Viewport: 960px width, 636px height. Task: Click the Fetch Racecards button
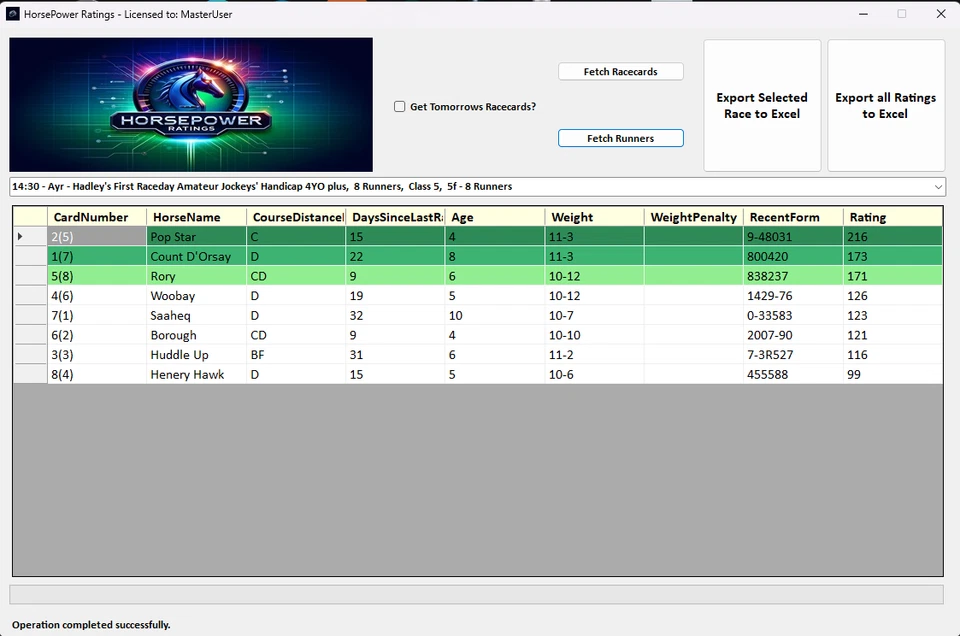tap(620, 71)
